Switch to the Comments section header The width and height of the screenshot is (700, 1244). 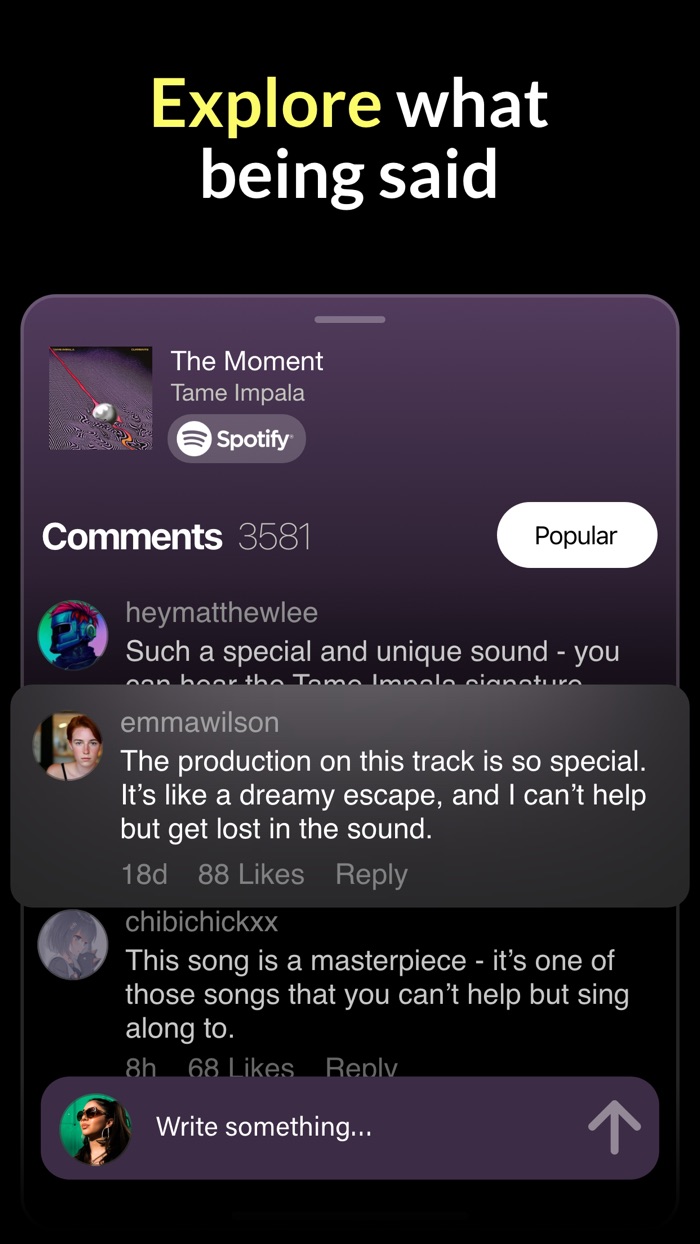point(131,536)
